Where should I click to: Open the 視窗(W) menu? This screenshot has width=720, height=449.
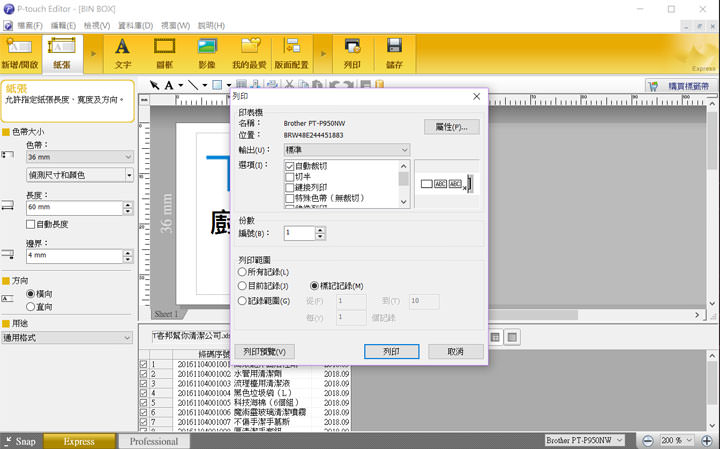175,26
